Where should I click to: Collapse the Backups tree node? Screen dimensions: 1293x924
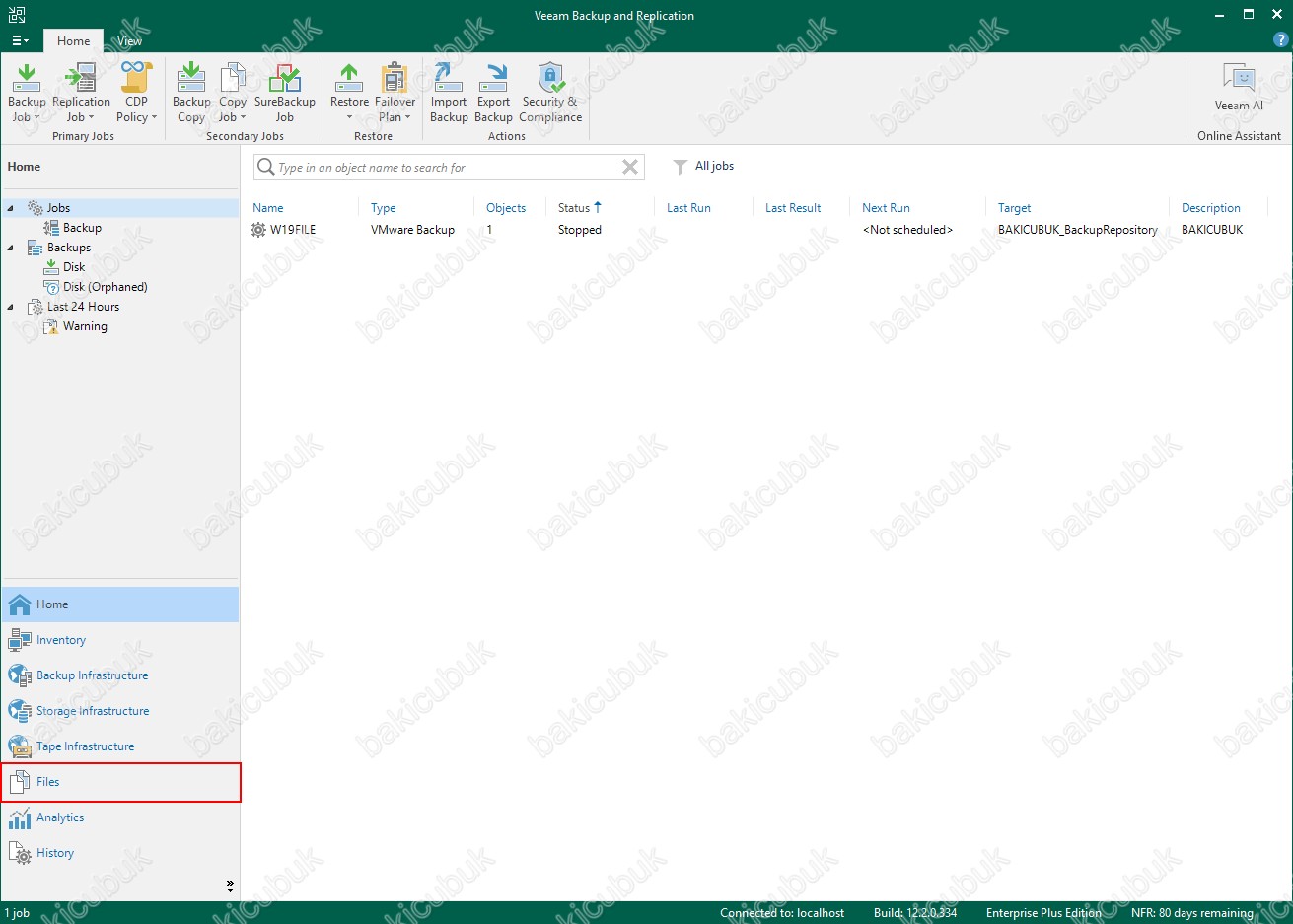coord(11,248)
